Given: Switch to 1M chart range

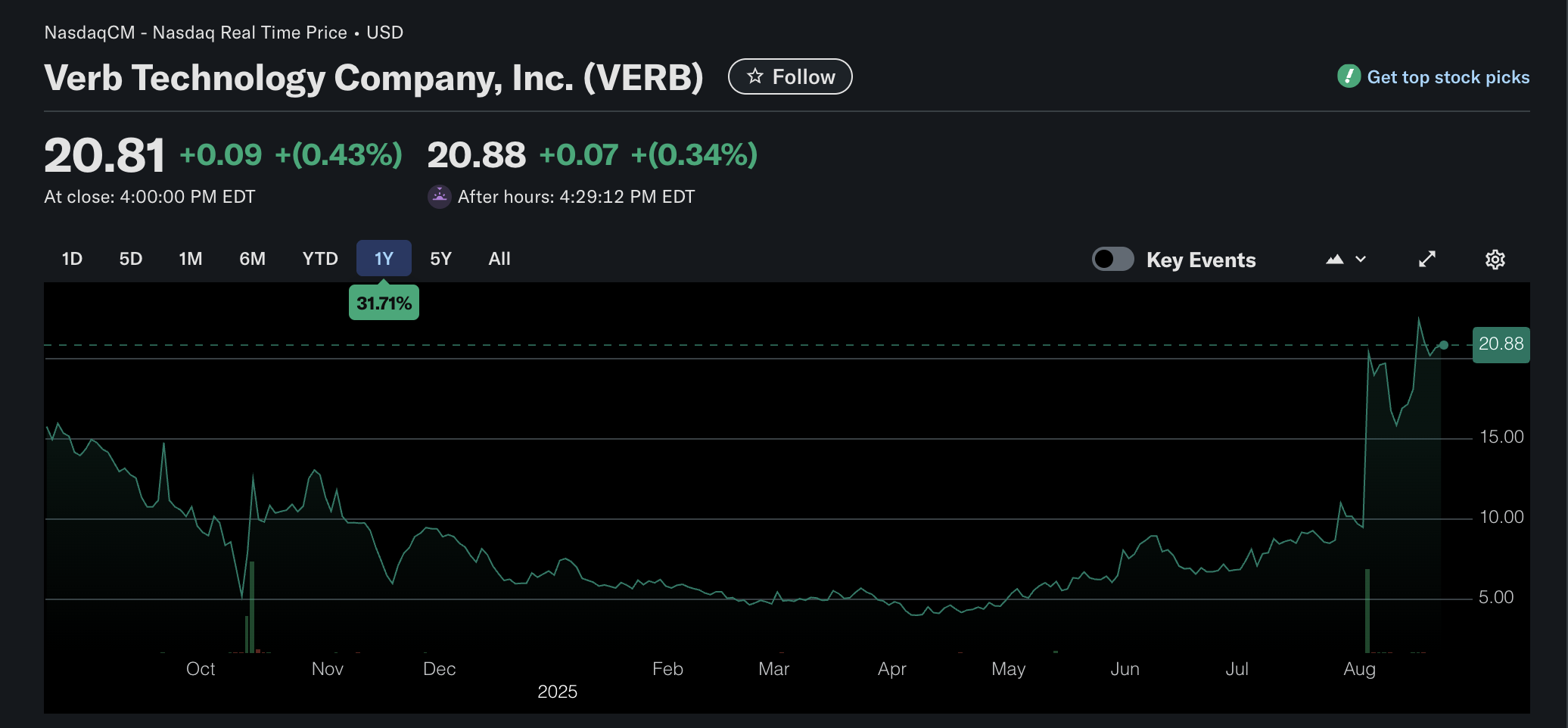Looking at the screenshot, I should coord(191,259).
